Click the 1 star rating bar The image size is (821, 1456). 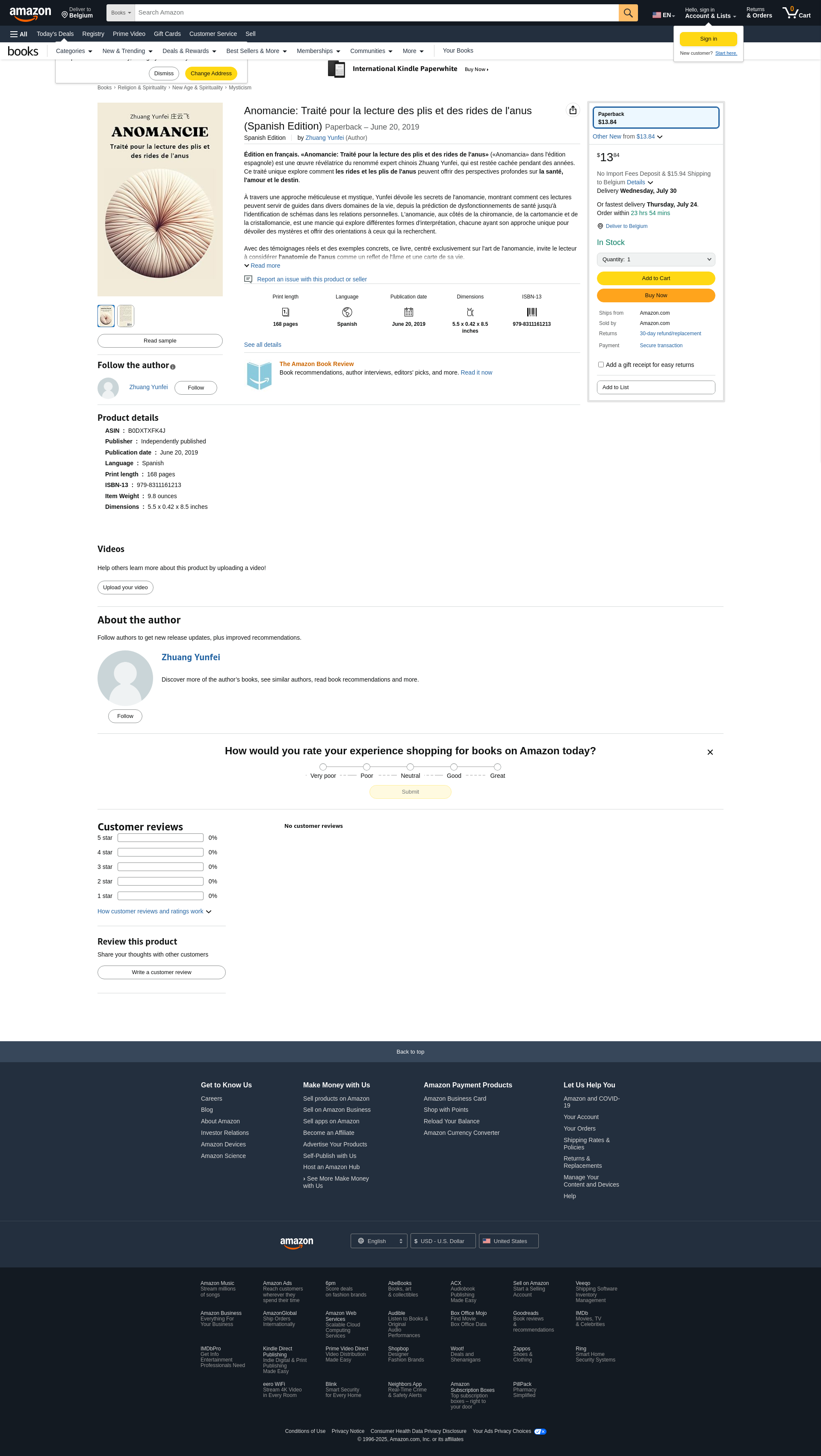tap(160, 896)
